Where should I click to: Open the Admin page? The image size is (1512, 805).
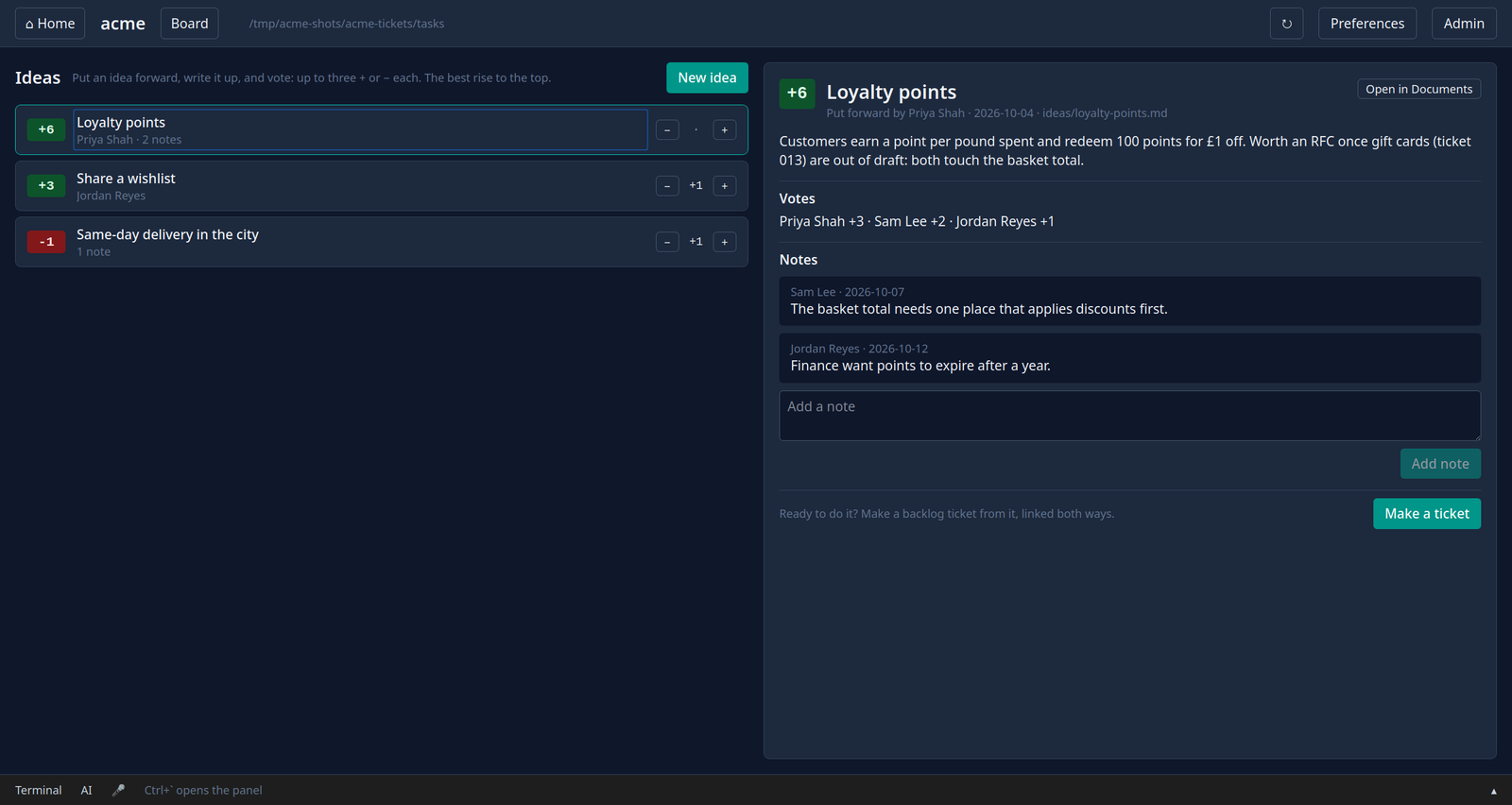[1464, 24]
